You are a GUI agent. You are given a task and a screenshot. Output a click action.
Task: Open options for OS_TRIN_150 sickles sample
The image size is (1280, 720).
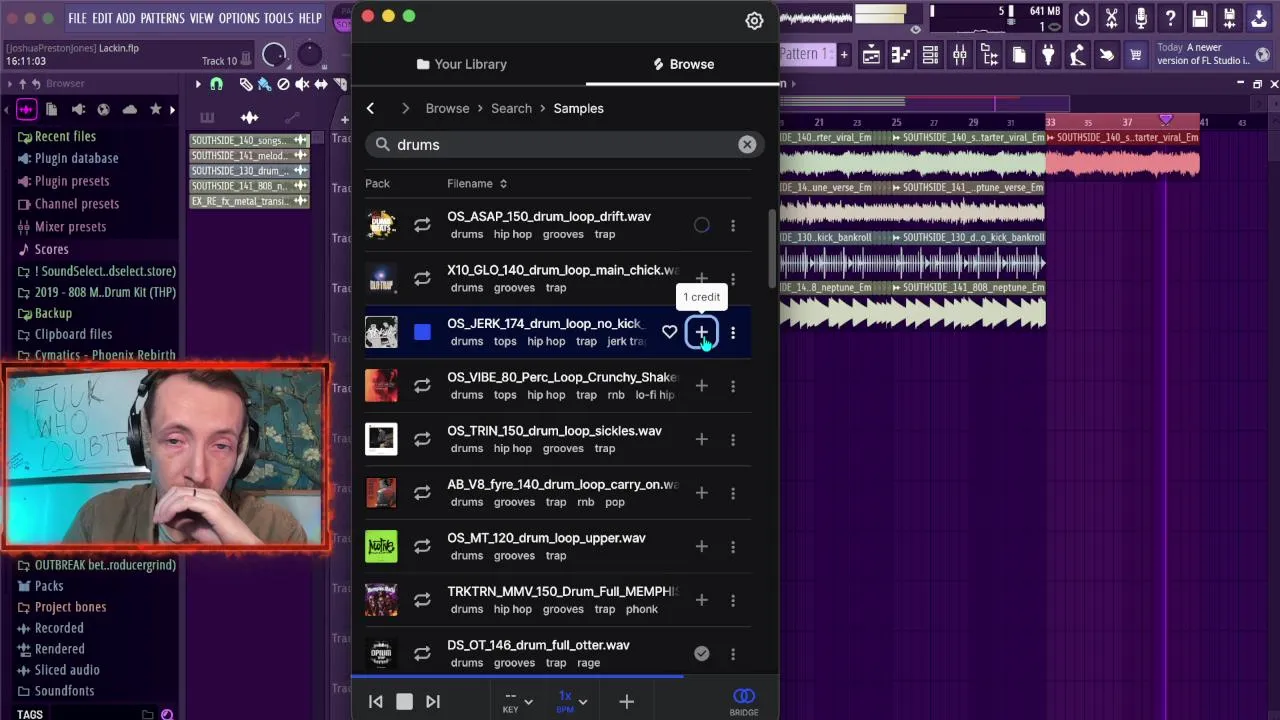tap(733, 439)
